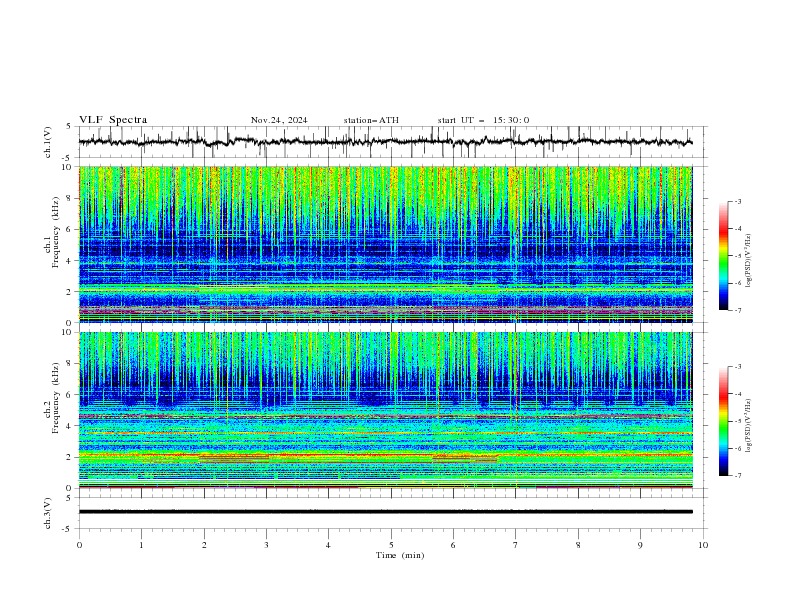Click the "8" kHz tick of ch.1 spectrogram

[70, 198]
